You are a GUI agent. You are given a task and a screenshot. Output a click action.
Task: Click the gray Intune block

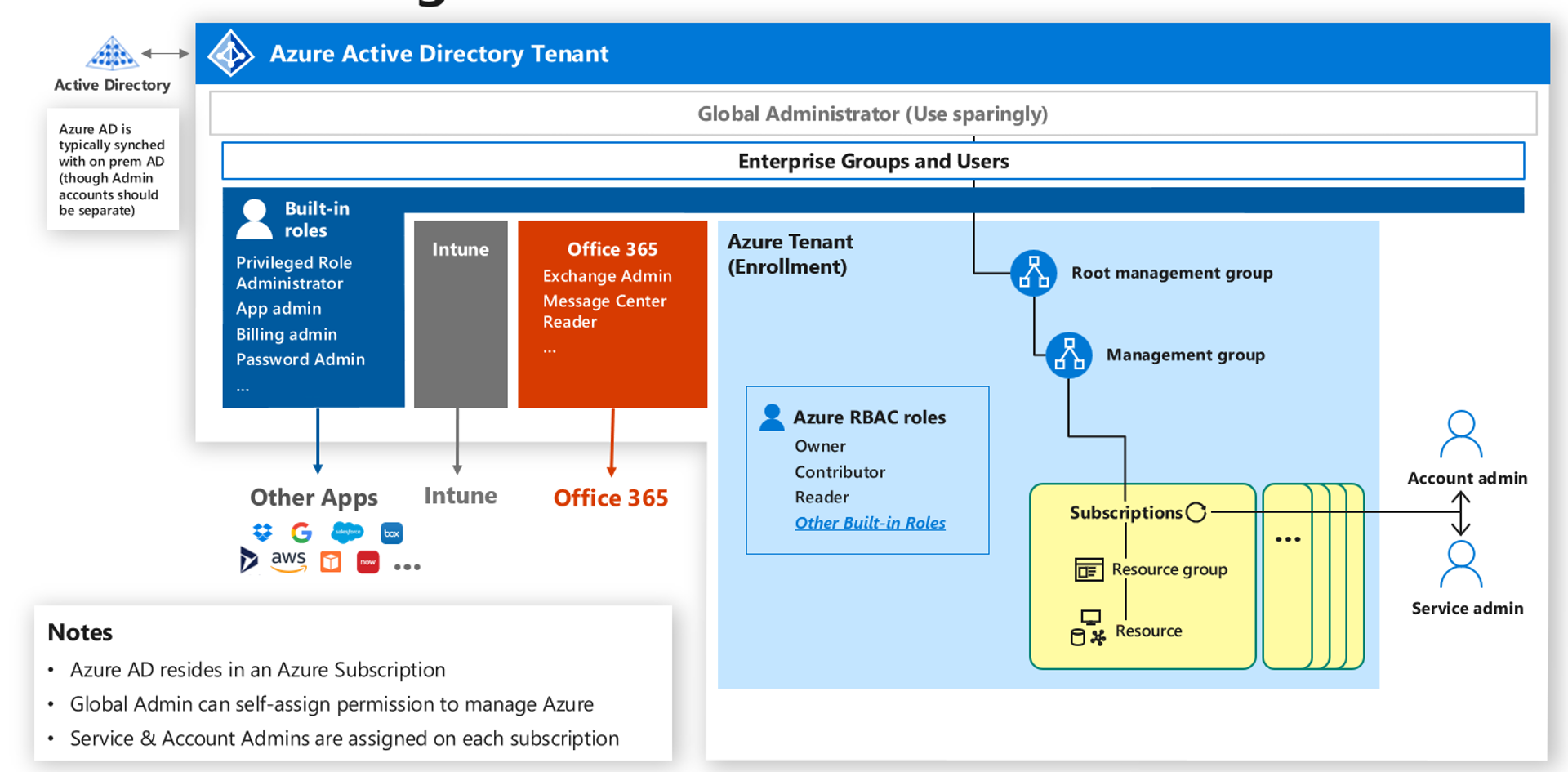click(461, 314)
